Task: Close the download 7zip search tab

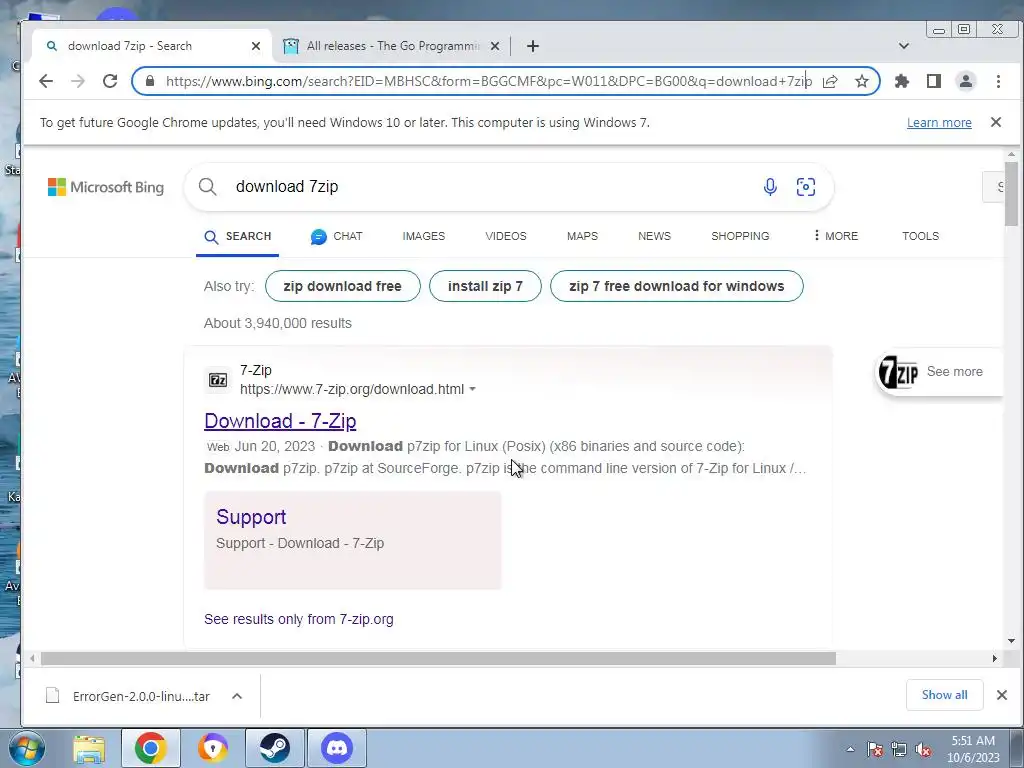Action: click(x=256, y=46)
